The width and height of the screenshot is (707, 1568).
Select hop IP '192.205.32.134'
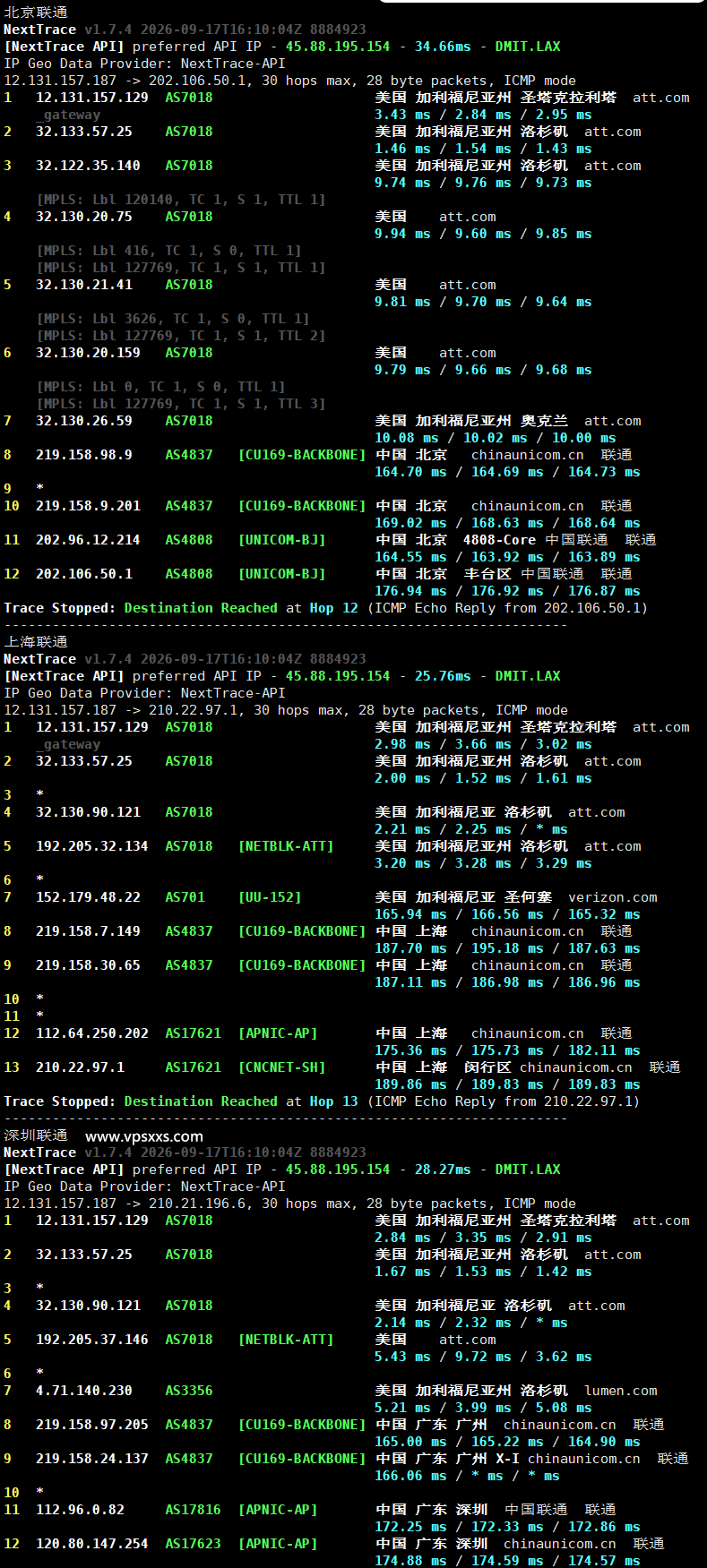(x=92, y=846)
